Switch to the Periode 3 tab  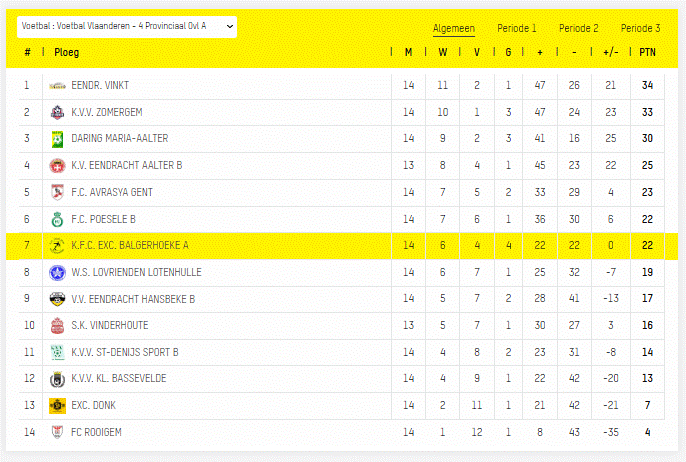point(640,29)
